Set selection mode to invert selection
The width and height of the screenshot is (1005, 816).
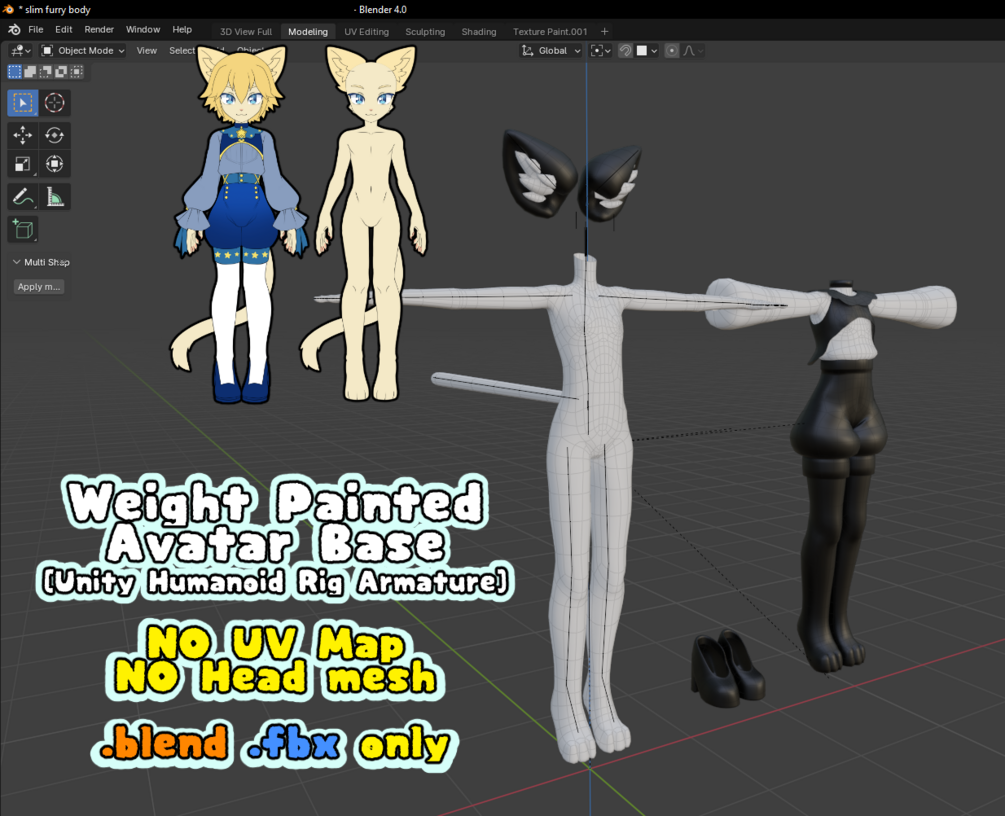pyautogui.click(x=61, y=72)
